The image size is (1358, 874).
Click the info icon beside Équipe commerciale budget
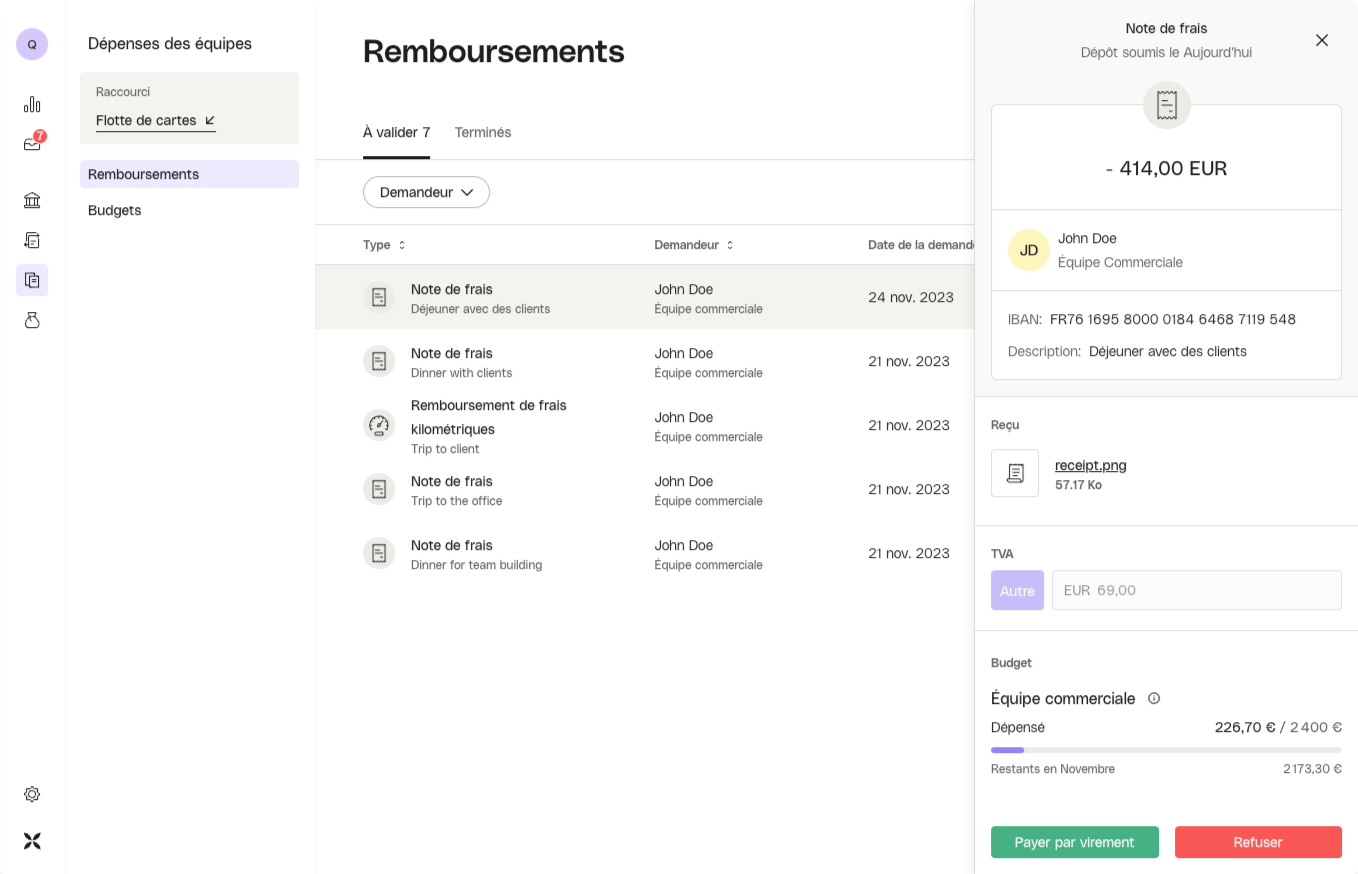tap(1154, 699)
